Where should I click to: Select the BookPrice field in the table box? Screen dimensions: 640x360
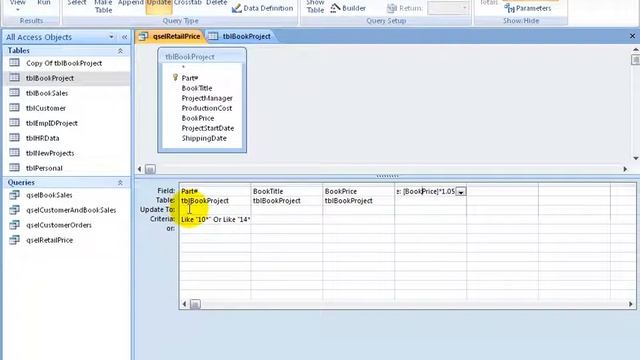[x=198, y=118]
